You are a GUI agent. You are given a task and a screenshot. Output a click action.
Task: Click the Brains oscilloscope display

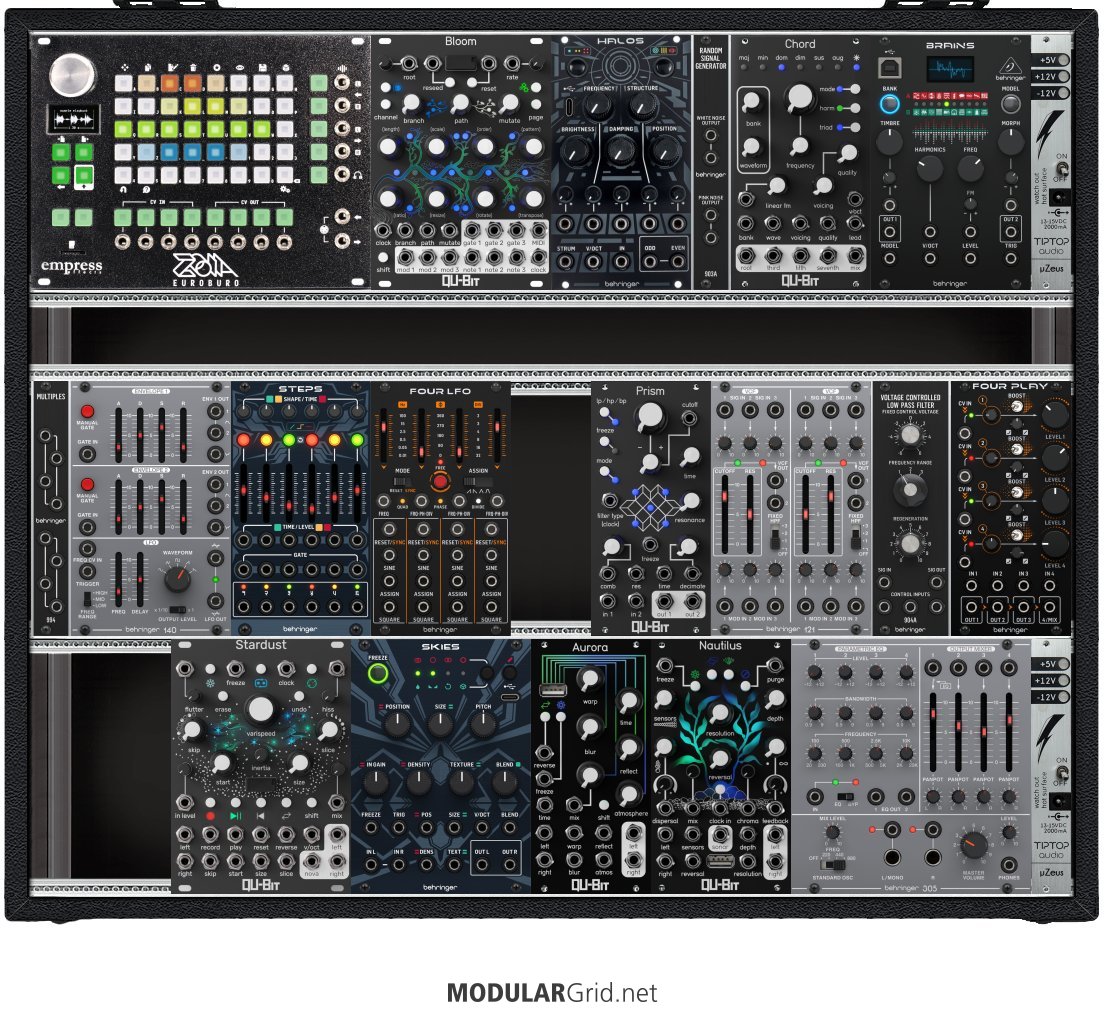[x=949, y=71]
